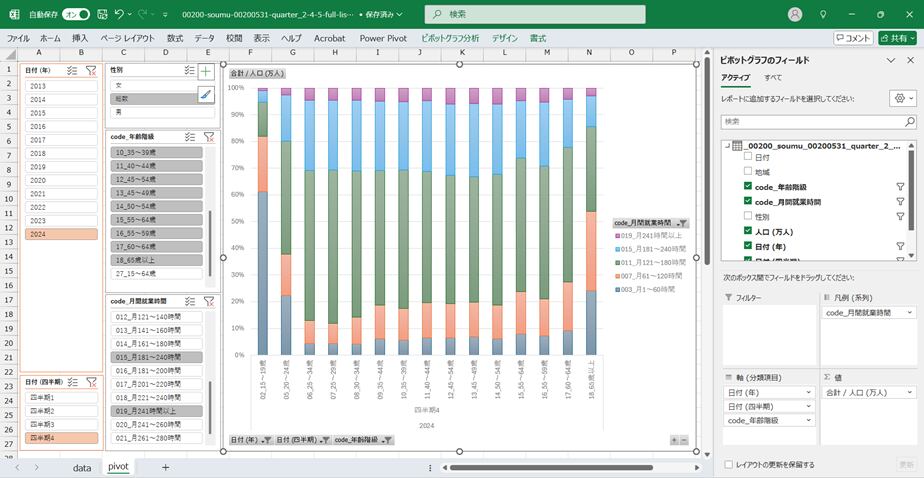Open chart styles paintbrush button
Image resolution: width=924 pixels, height=478 pixels.
coord(205,95)
